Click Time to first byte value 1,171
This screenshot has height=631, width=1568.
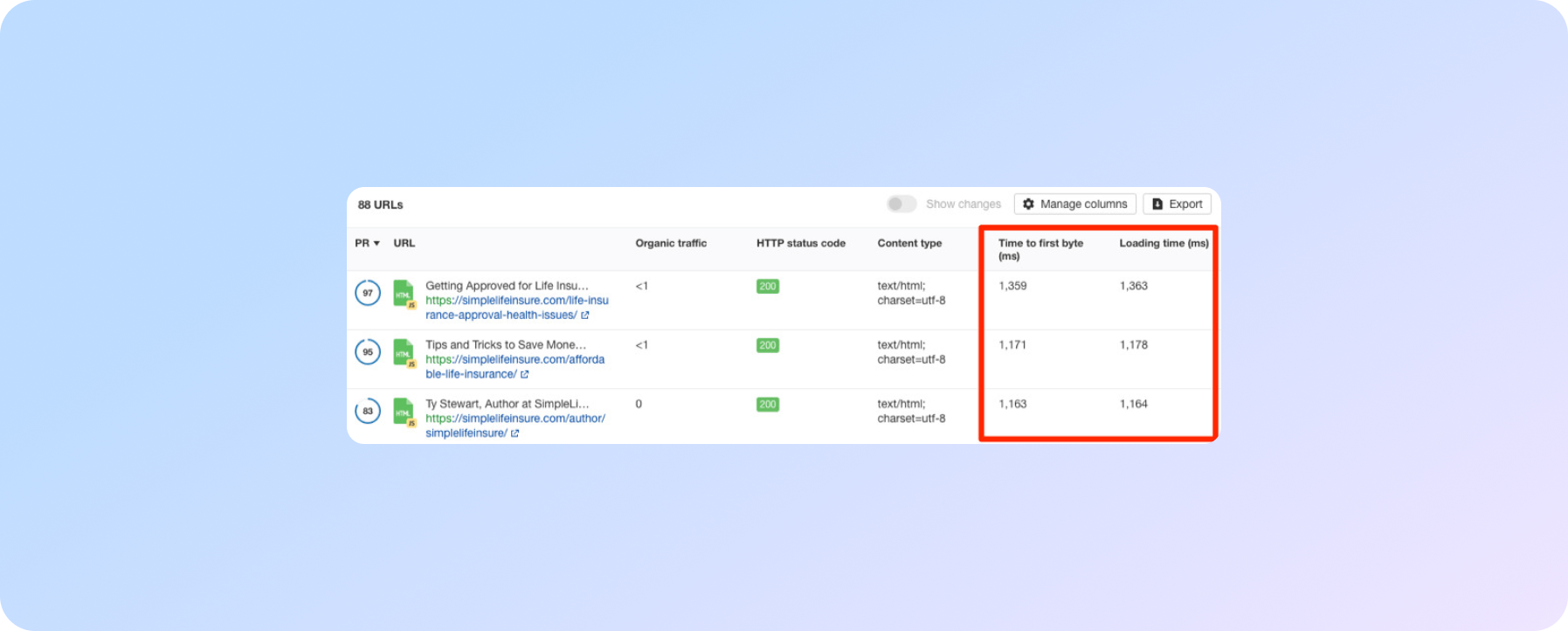1012,344
